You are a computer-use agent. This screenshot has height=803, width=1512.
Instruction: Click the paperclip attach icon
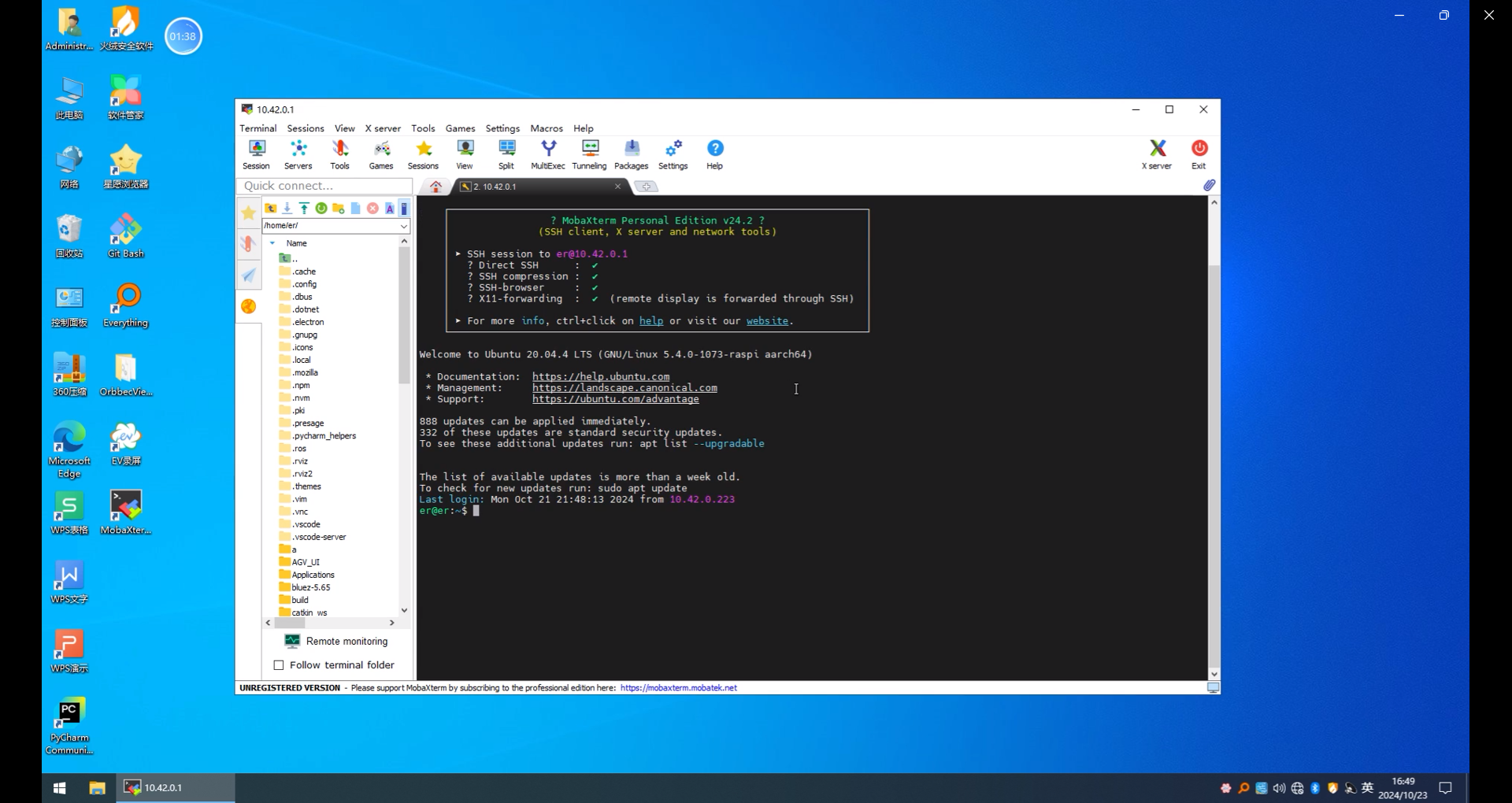tap(1209, 186)
